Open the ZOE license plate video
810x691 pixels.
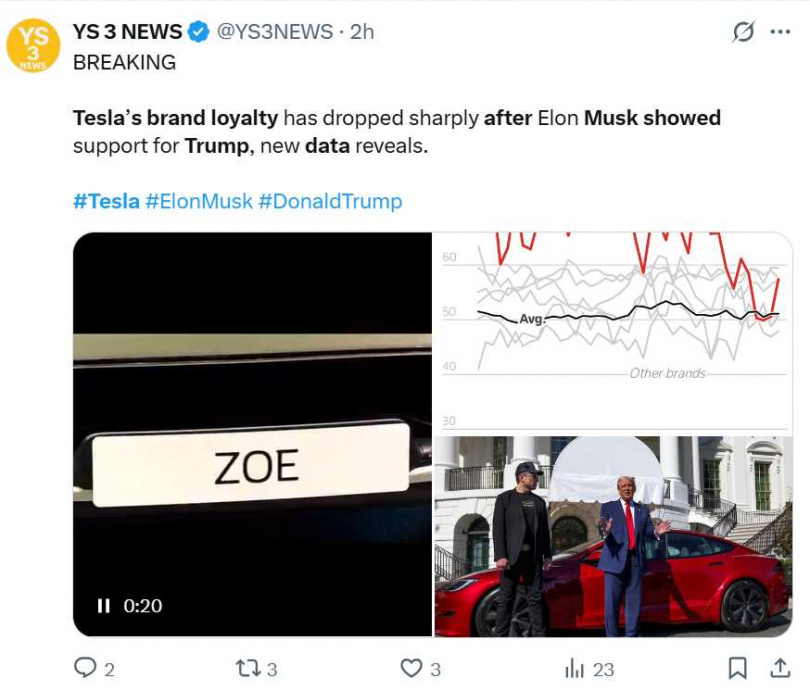click(253, 434)
